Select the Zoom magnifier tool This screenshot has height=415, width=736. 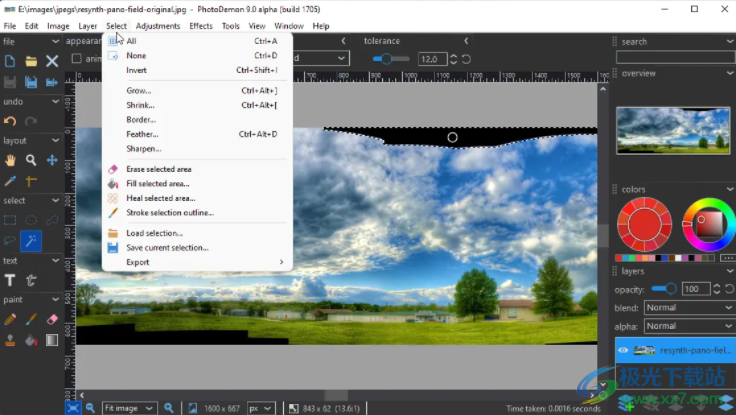pyautogui.click(x=31, y=161)
